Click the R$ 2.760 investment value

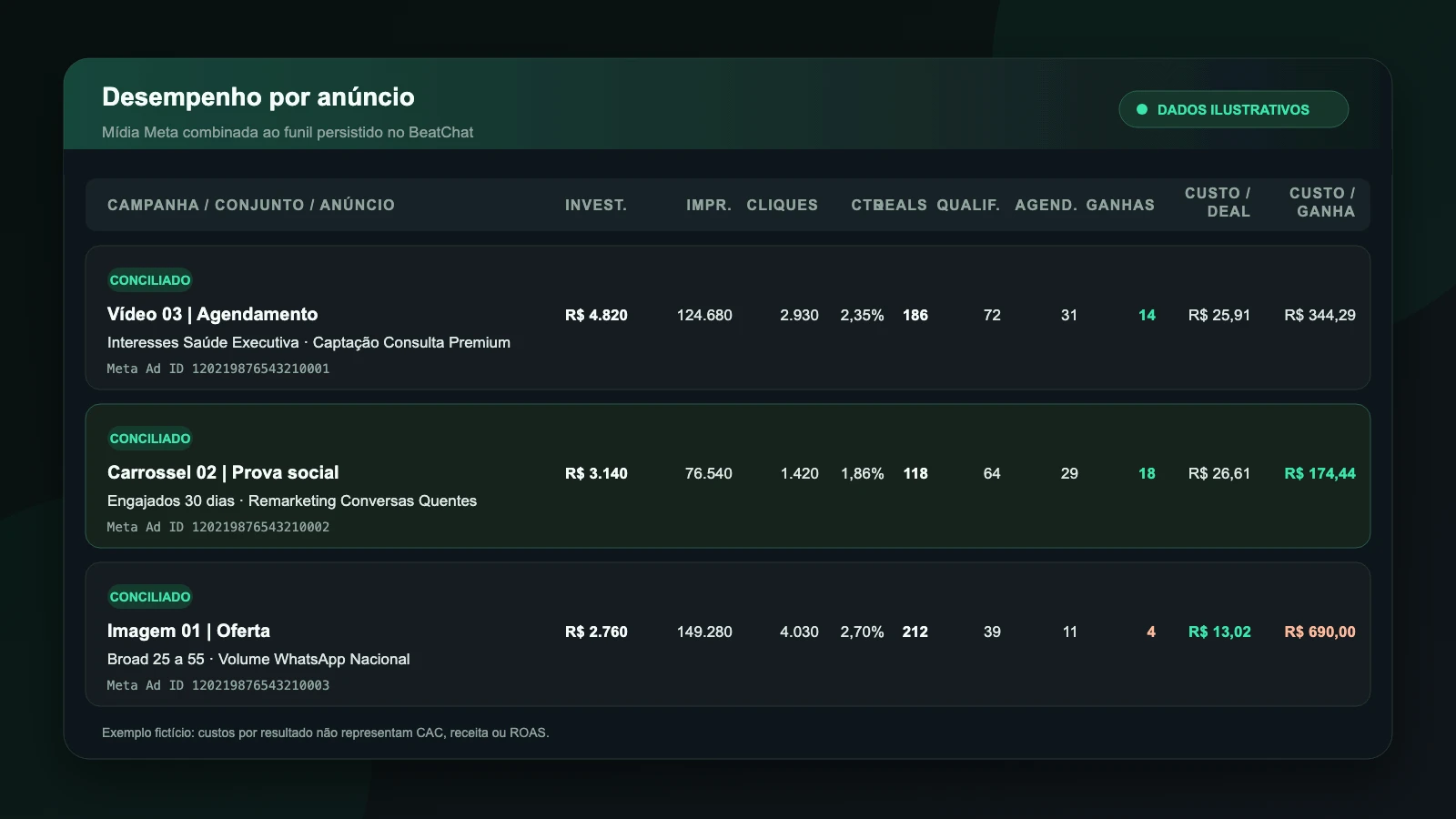(596, 632)
